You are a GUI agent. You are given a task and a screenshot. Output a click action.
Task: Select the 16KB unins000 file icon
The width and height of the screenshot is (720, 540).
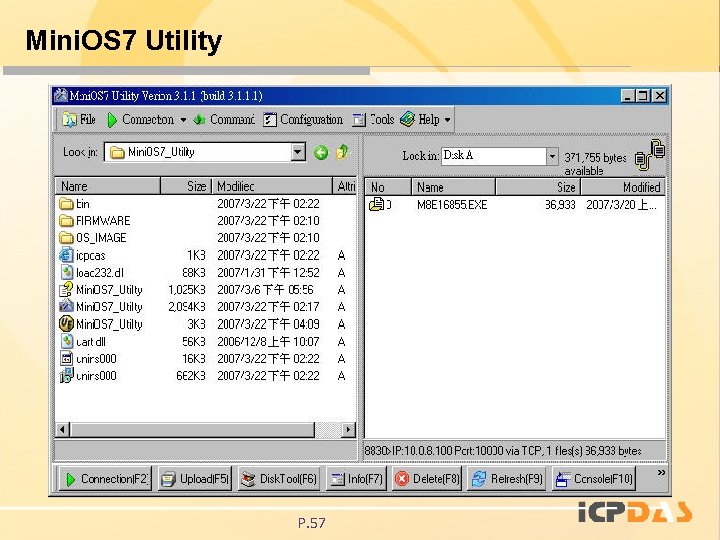pos(67,358)
